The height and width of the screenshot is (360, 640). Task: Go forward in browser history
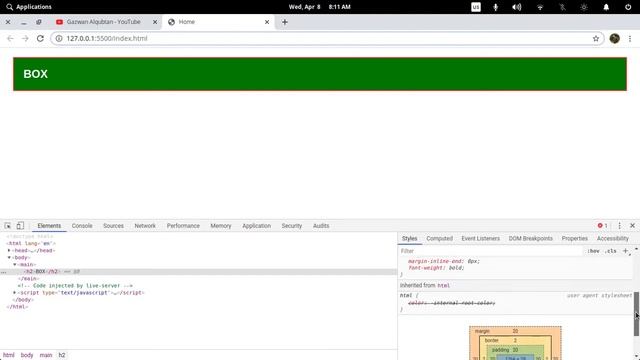(25, 38)
